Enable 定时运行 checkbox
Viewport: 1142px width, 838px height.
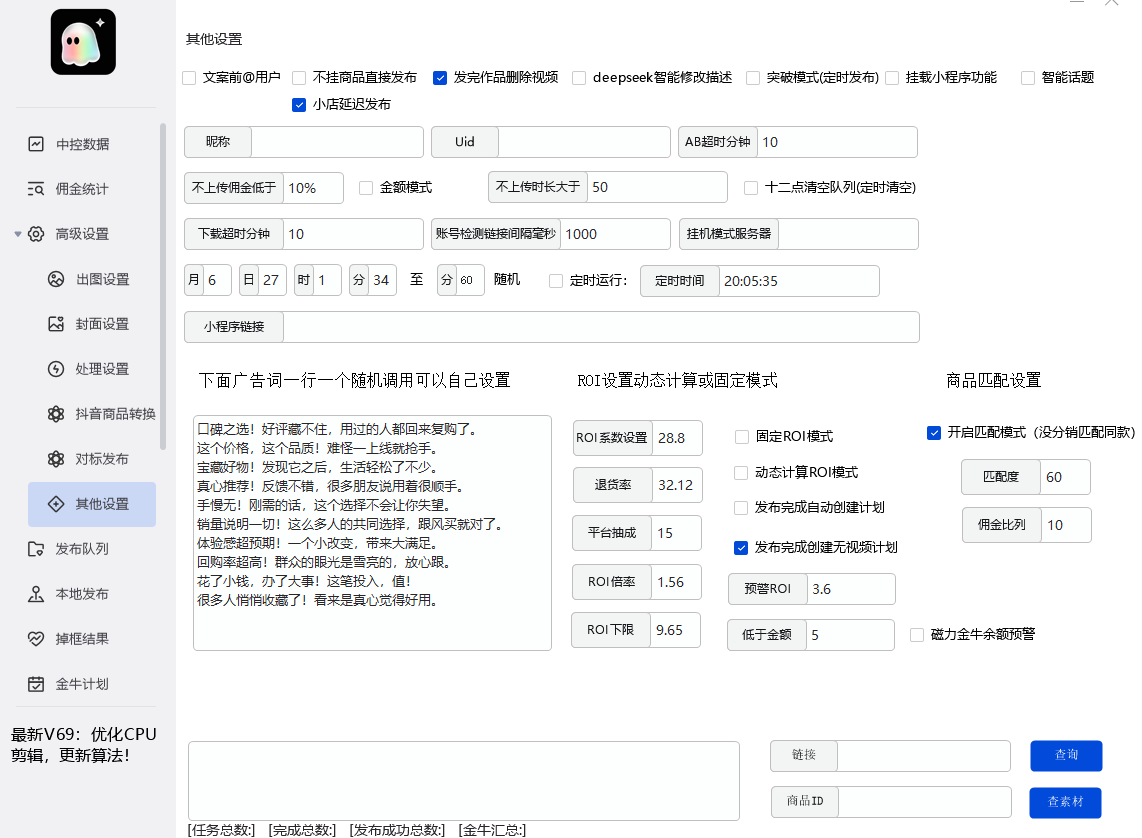click(x=556, y=281)
